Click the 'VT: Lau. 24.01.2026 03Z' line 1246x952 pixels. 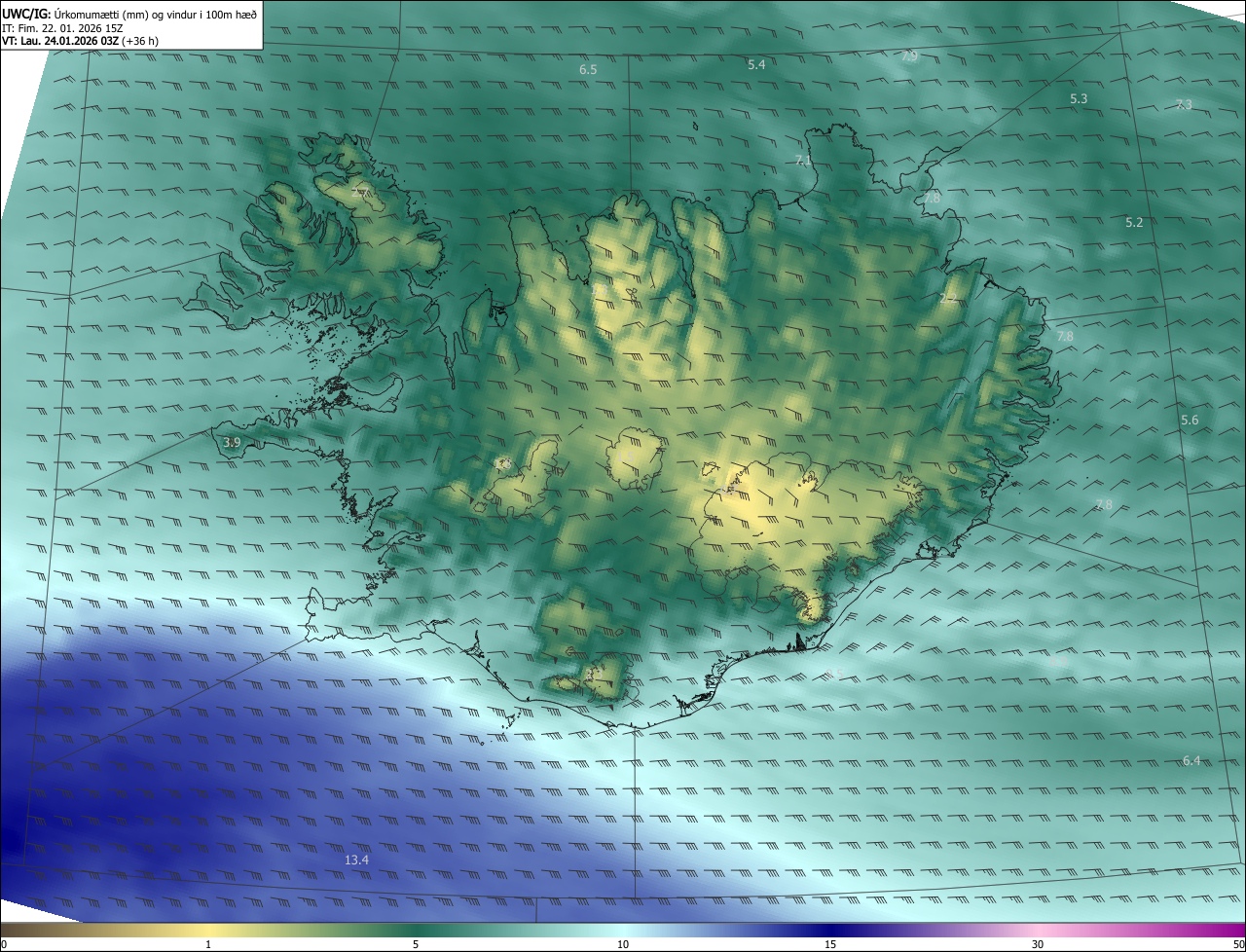click(x=83, y=41)
